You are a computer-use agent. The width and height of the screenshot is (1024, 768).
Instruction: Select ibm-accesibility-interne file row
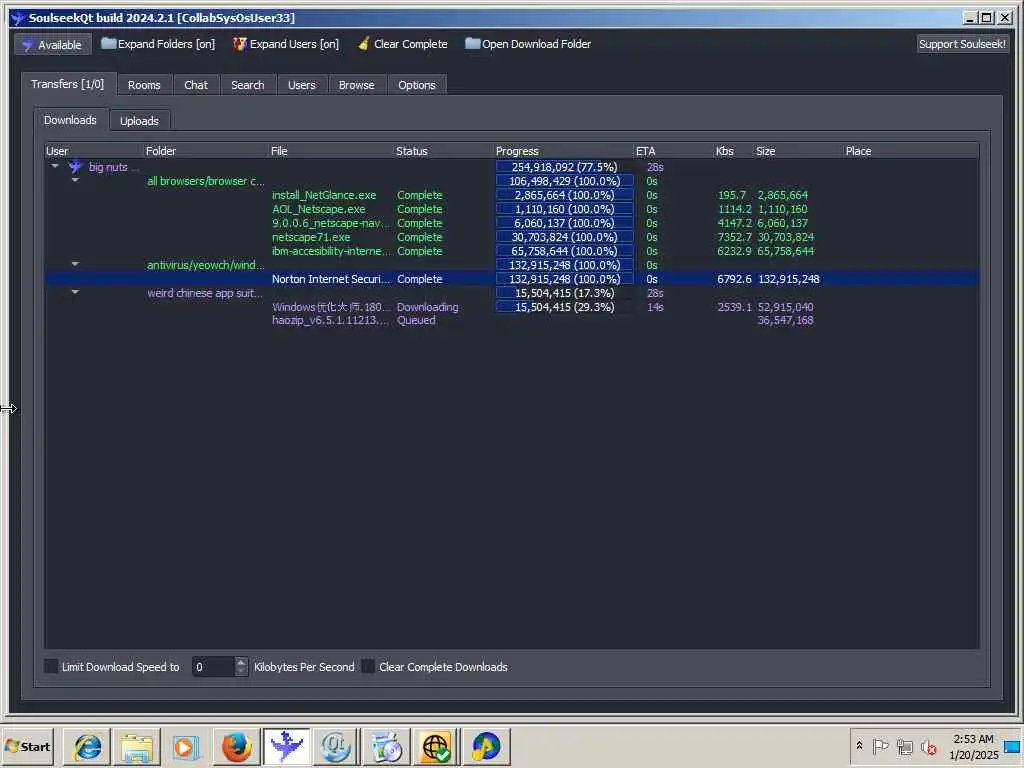[511, 251]
